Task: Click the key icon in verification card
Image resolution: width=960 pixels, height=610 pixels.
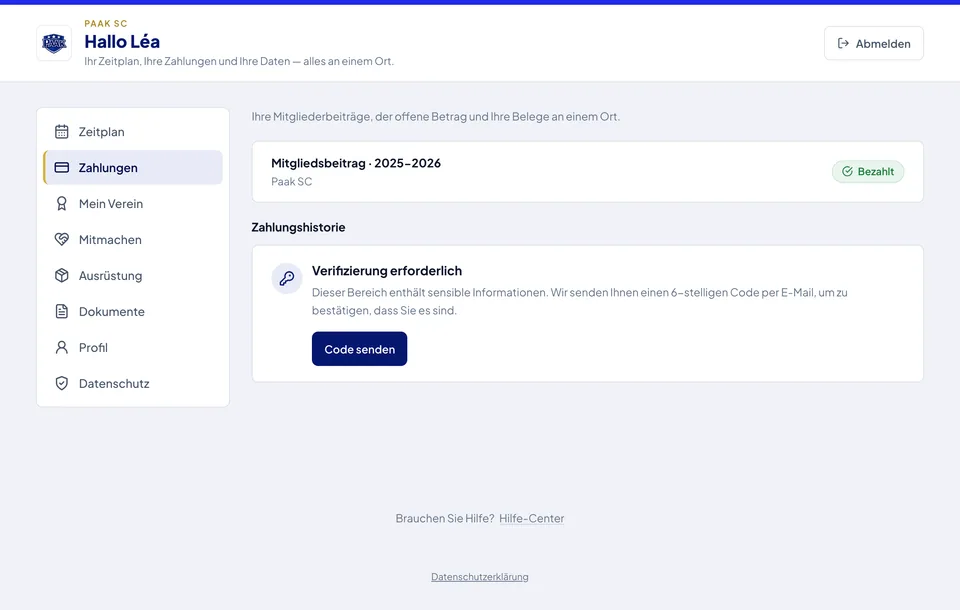Action: point(287,279)
